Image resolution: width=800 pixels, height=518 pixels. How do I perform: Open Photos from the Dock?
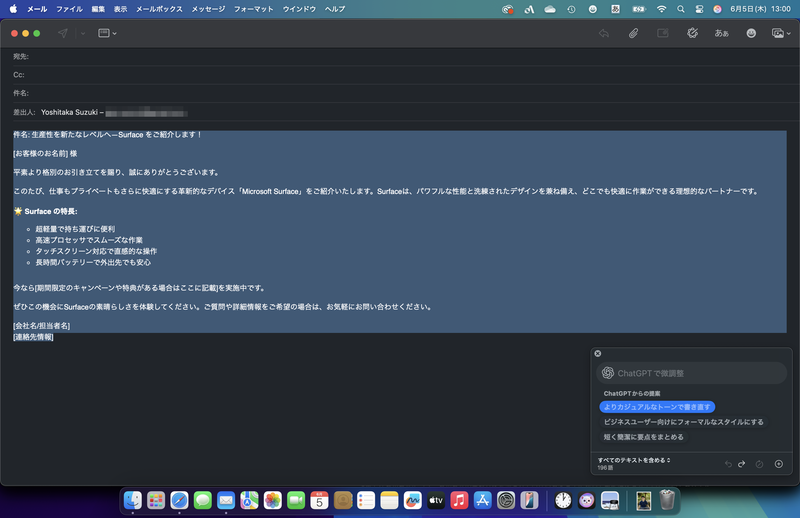272,500
